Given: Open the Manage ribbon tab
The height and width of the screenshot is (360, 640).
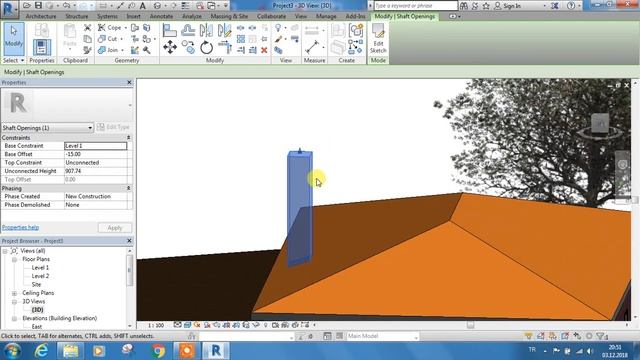Looking at the screenshot, I should pyautogui.click(x=326, y=16).
